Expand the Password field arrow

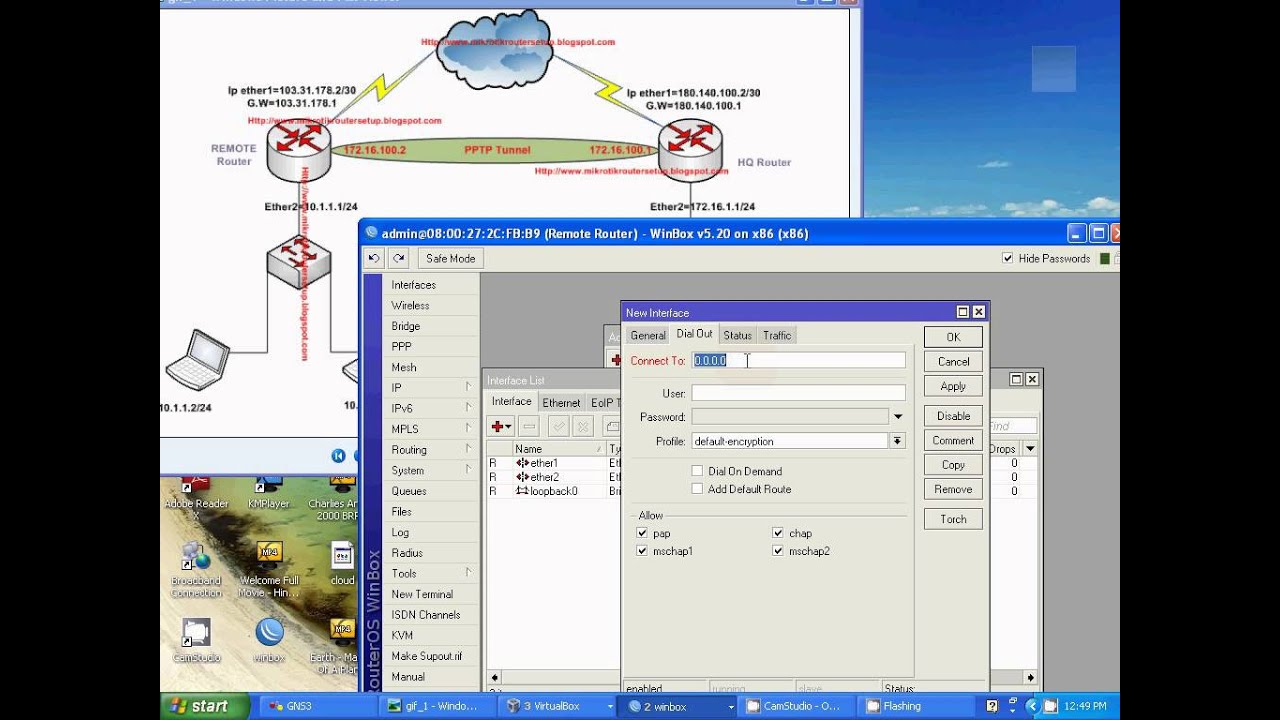[898, 417]
